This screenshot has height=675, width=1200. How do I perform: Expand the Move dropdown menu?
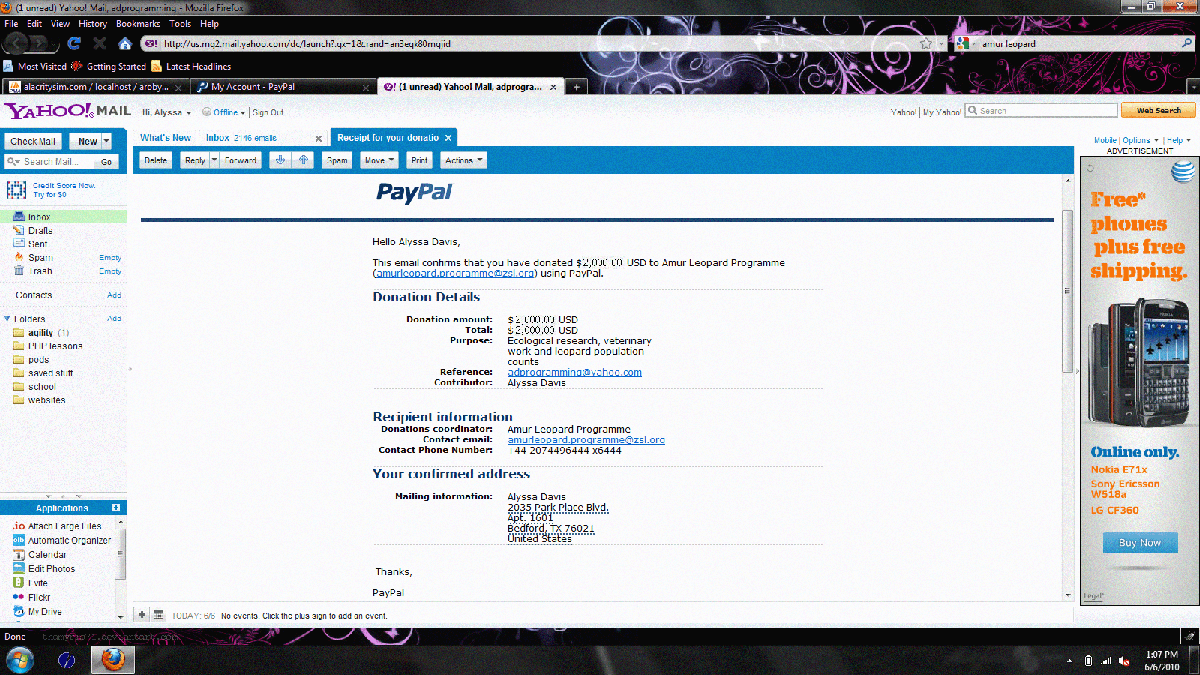379,160
